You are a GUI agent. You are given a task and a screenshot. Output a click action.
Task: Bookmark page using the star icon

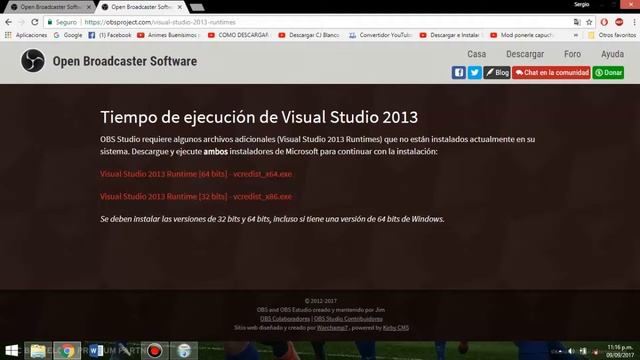point(589,22)
